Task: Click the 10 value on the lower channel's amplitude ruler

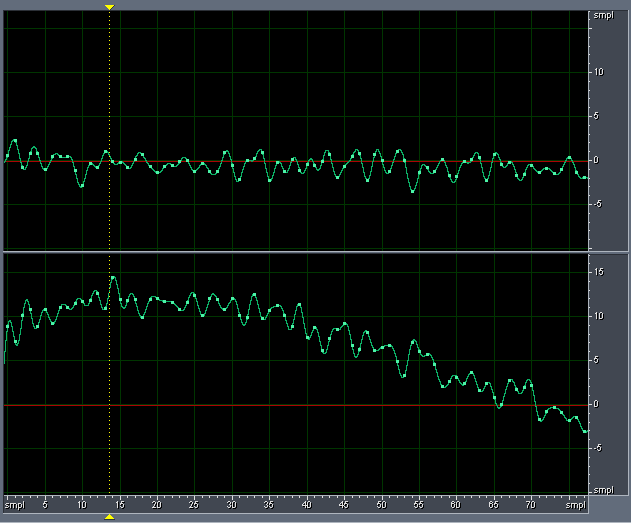Action: [599, 316]
